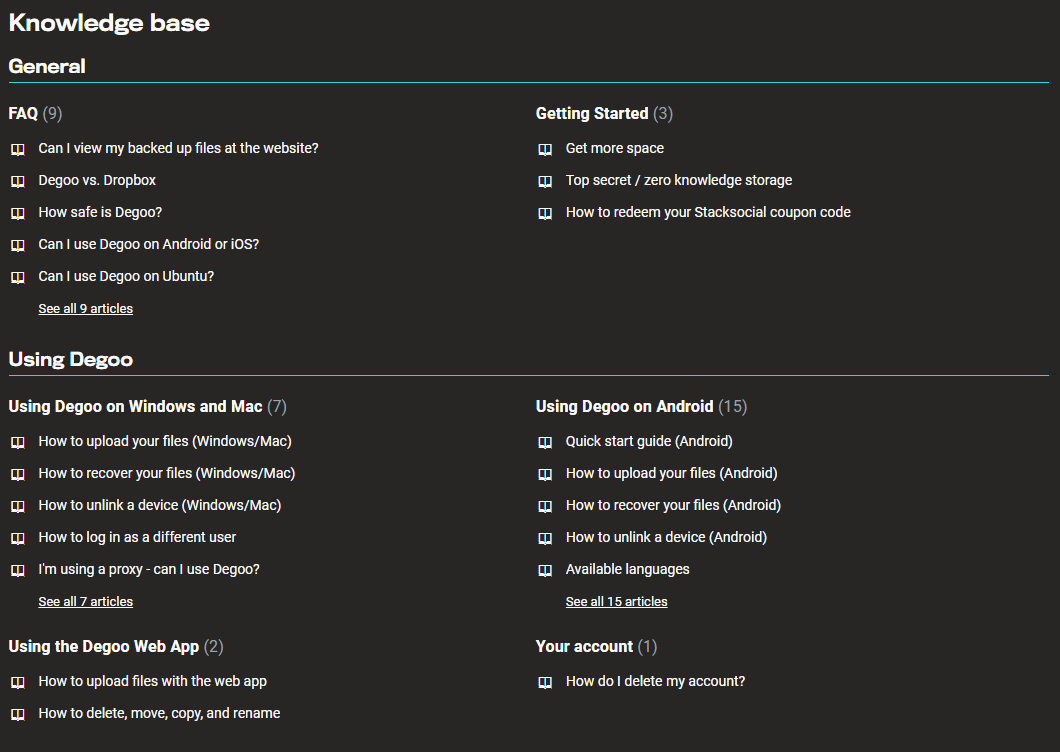
Task: Click book icon beside 'Degoo vs. Dropbox'
Action: point(18,181)
